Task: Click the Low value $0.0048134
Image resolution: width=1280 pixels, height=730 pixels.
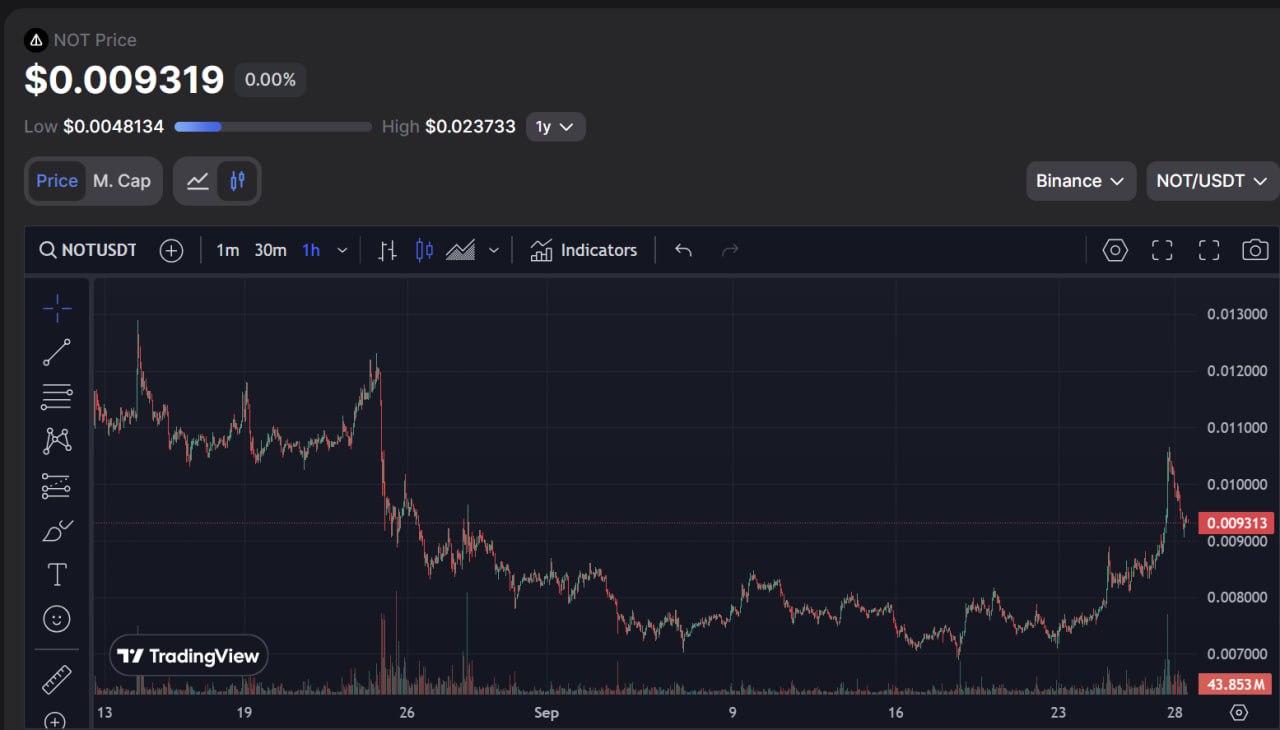Action: (113, 127)
